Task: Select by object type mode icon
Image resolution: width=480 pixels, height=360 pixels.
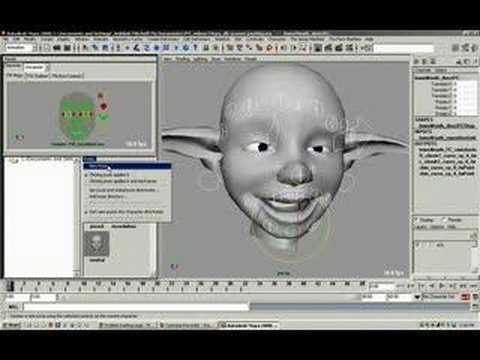Action: tap(96, 48)
